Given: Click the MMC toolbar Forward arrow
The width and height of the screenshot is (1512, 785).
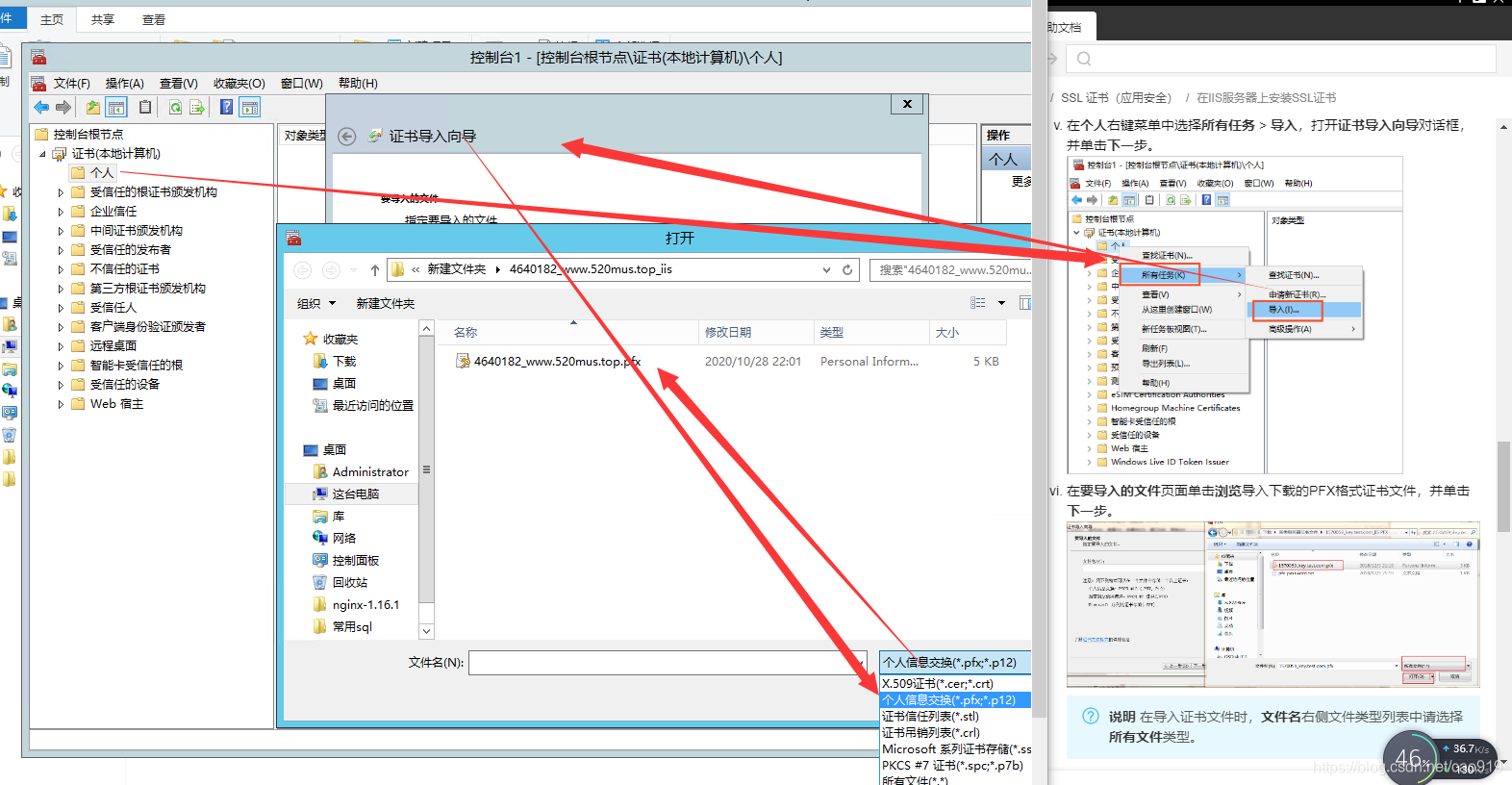Looking at the screenshot, I should point(63,108).
